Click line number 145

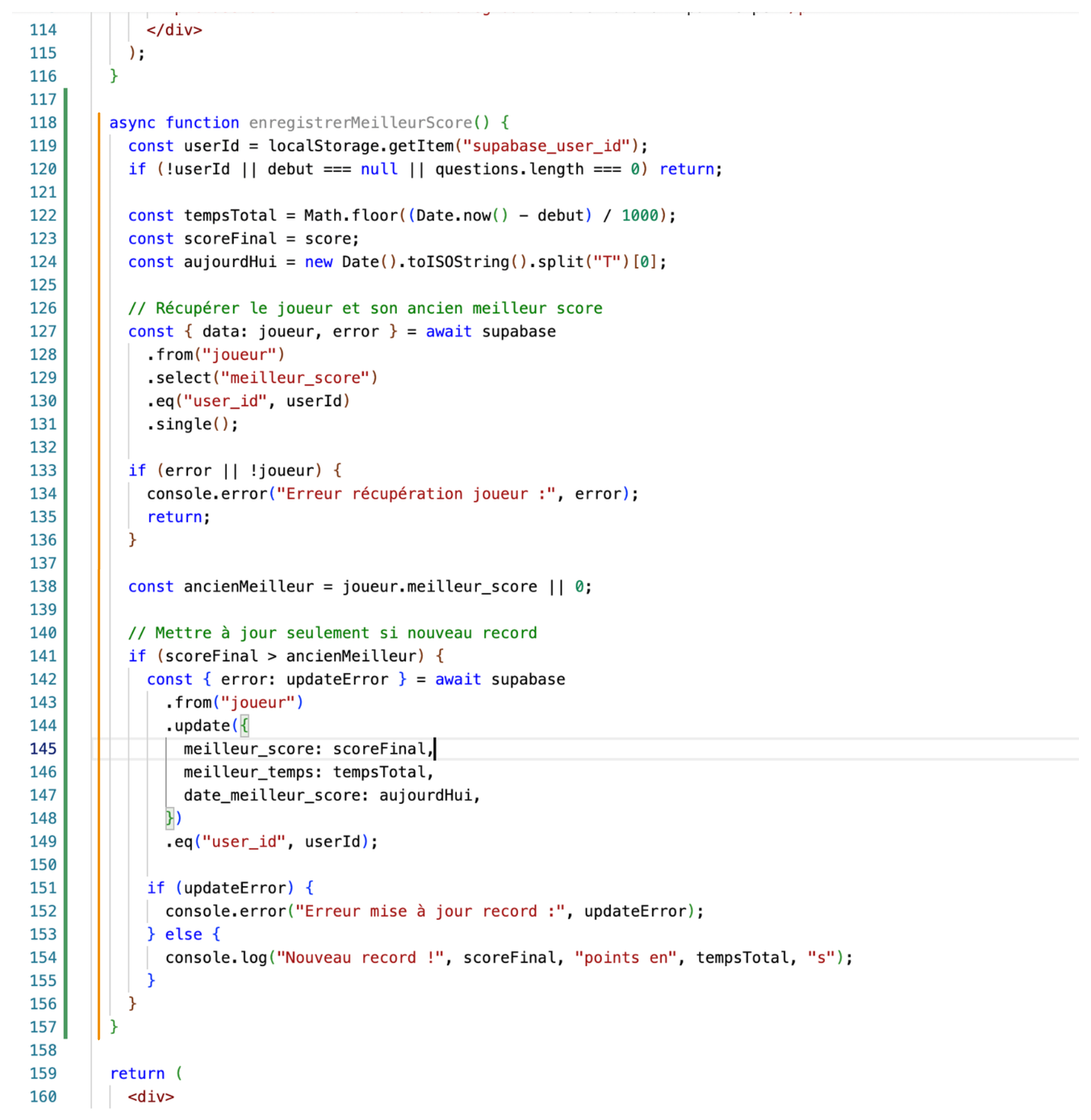[42, 748]
